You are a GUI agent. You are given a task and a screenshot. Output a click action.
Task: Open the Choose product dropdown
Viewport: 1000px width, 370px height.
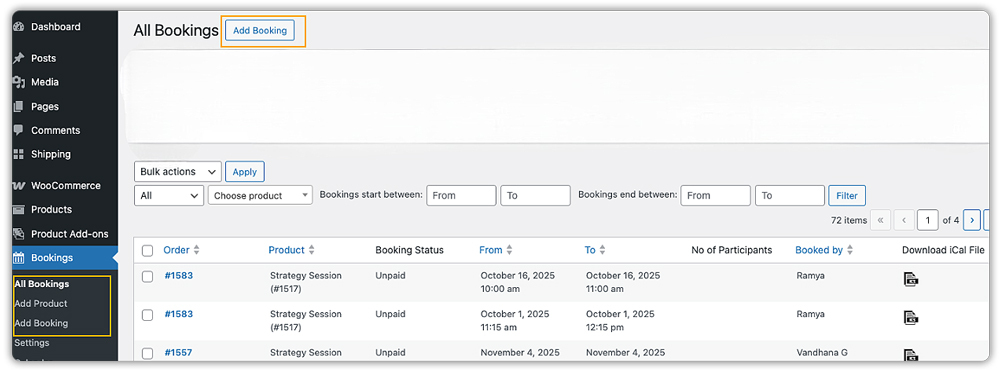pos(260,195)
